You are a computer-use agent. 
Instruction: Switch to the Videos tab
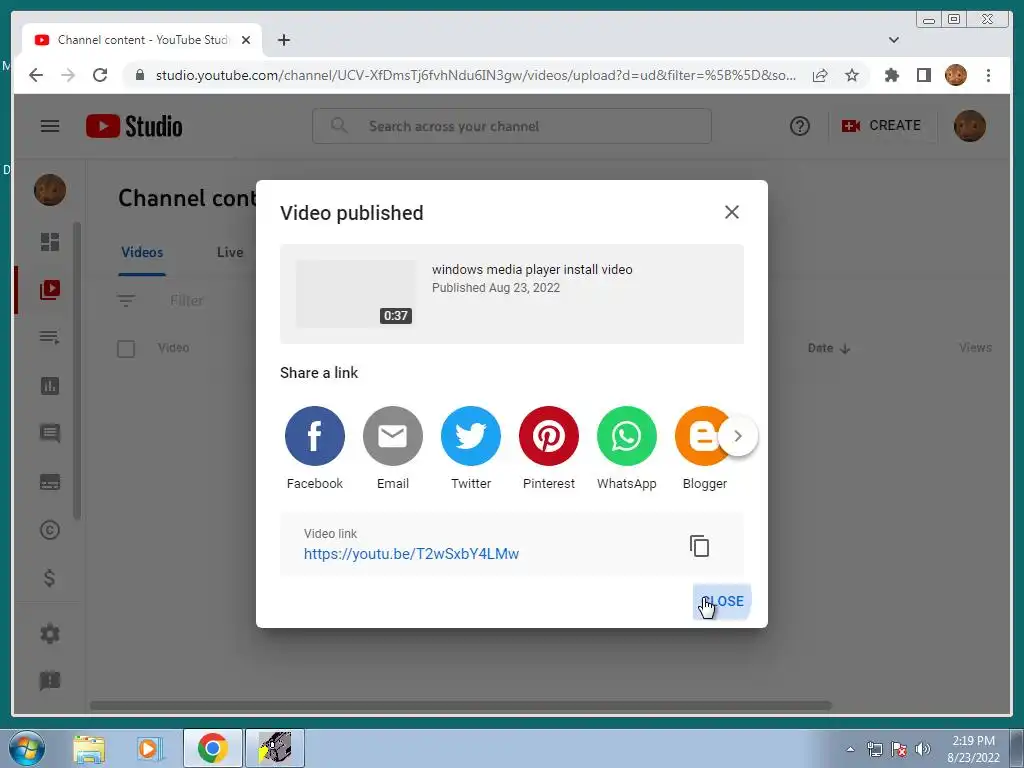142,252
